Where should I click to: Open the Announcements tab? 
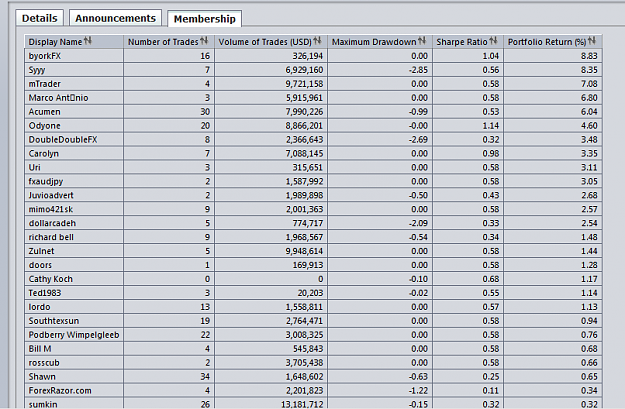[x=115, y=18]
